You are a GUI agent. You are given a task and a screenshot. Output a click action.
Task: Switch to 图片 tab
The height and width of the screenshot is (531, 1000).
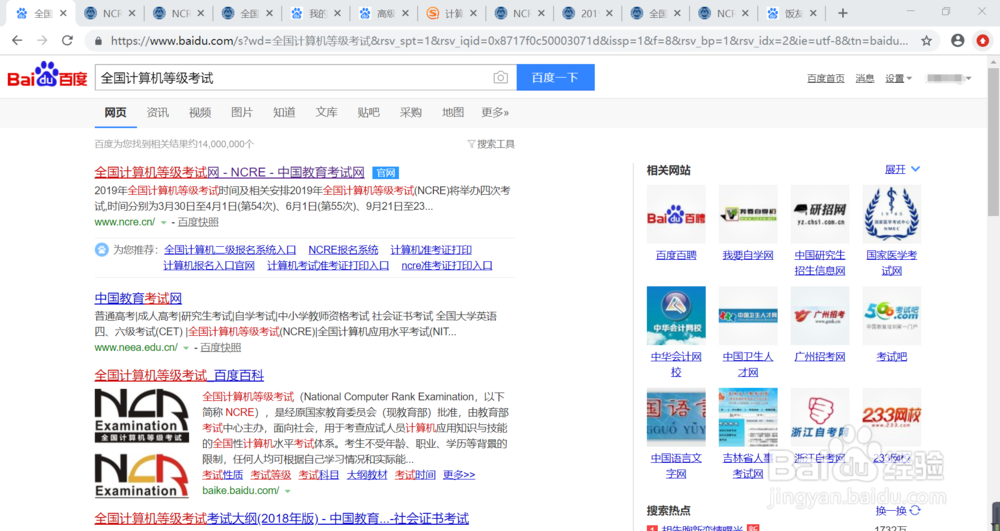(242, 112)
